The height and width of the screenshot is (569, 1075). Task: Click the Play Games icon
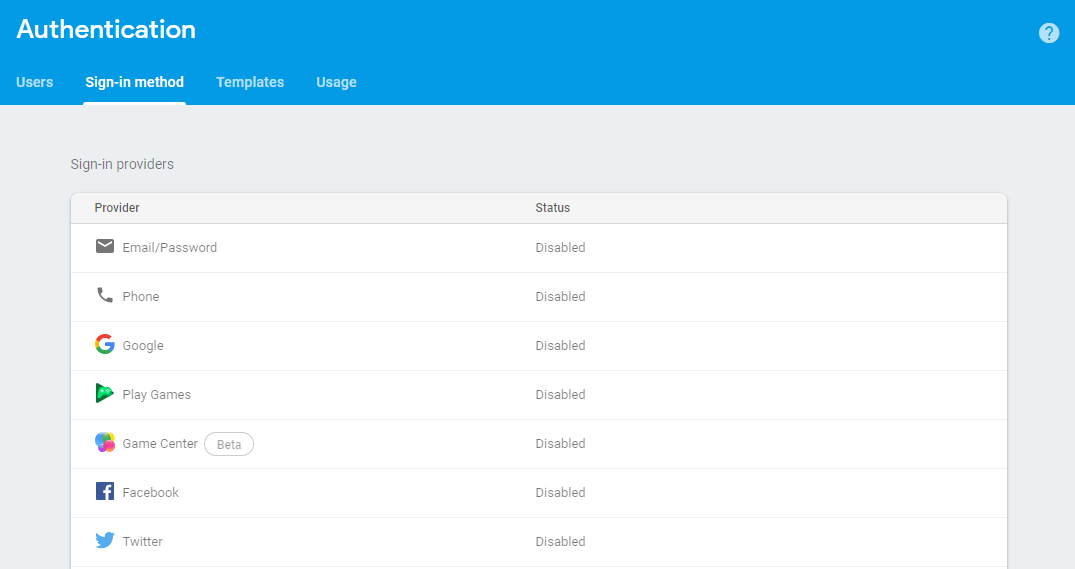105,393
